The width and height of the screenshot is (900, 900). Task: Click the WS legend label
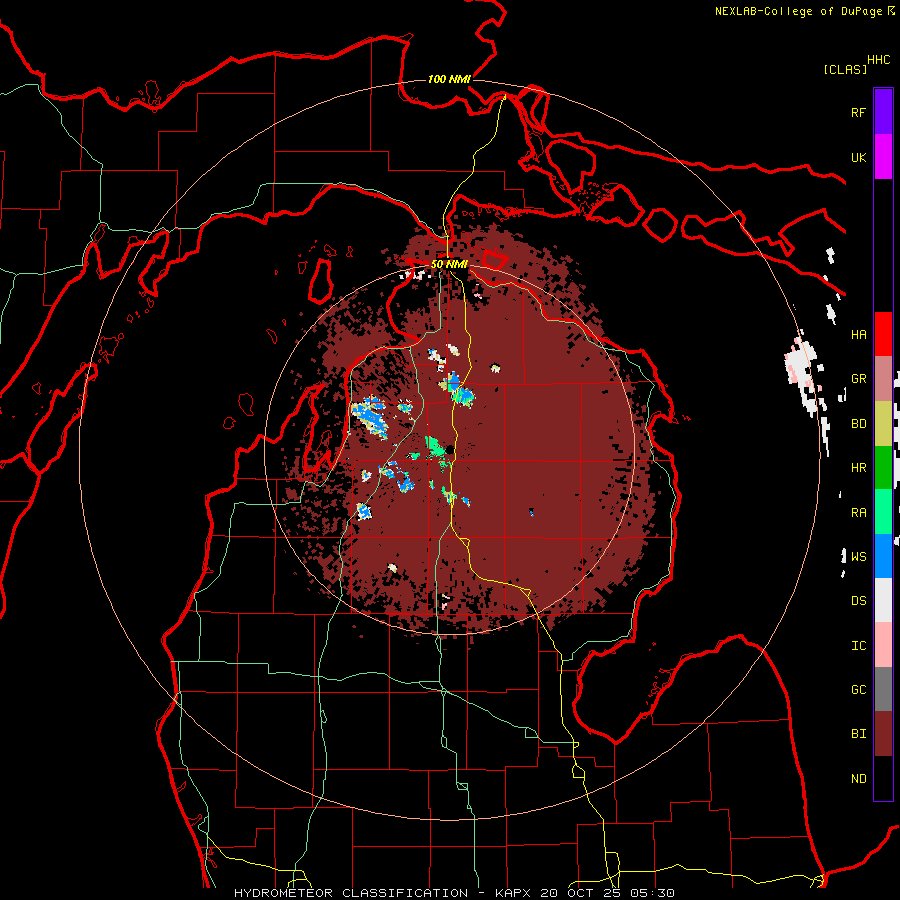858,556
